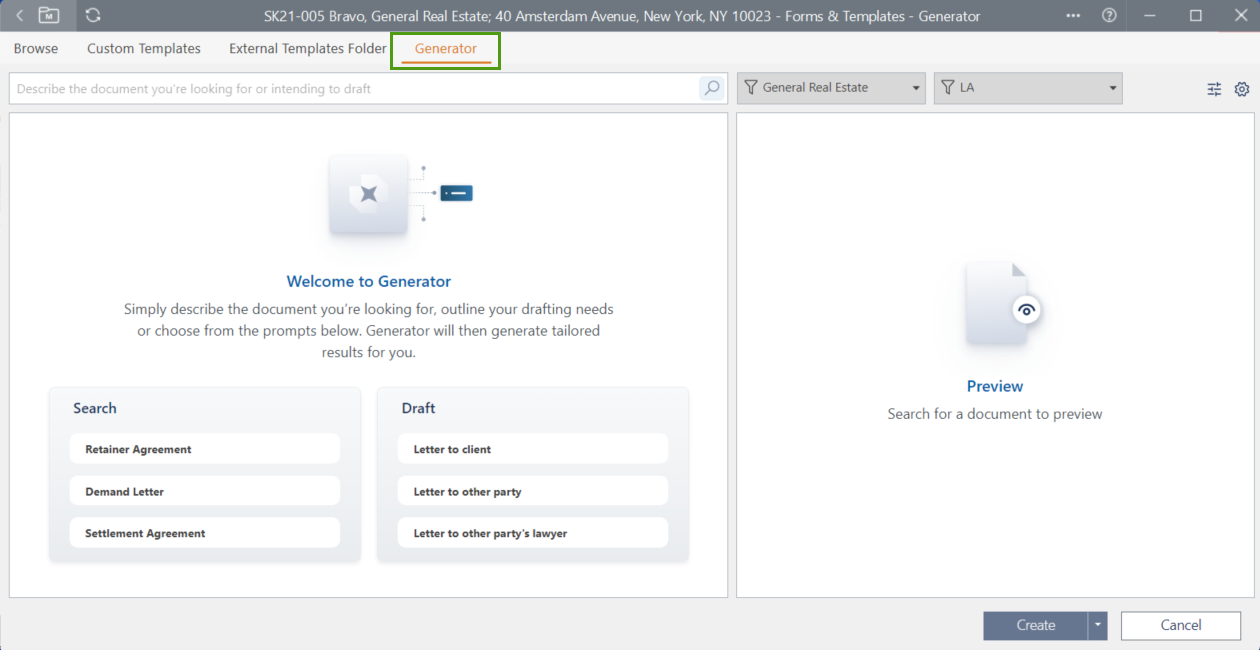Open the External Templates Folder tab

click(x=308, y=49)
